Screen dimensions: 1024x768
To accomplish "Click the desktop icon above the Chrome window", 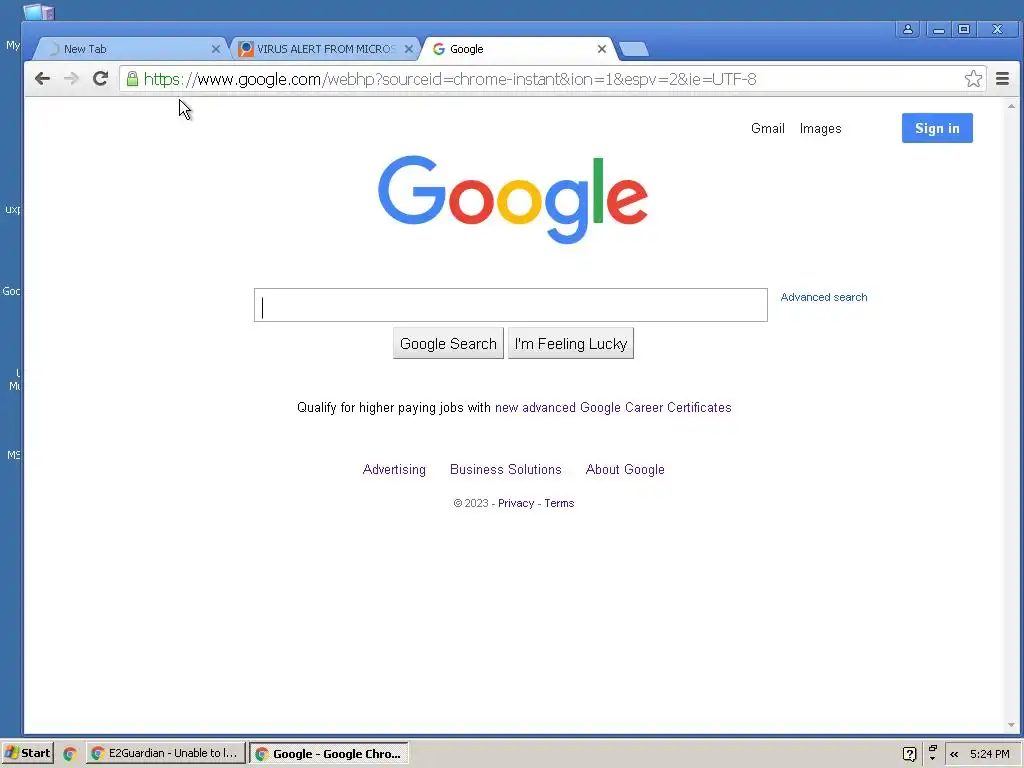I will pos(39,11).
